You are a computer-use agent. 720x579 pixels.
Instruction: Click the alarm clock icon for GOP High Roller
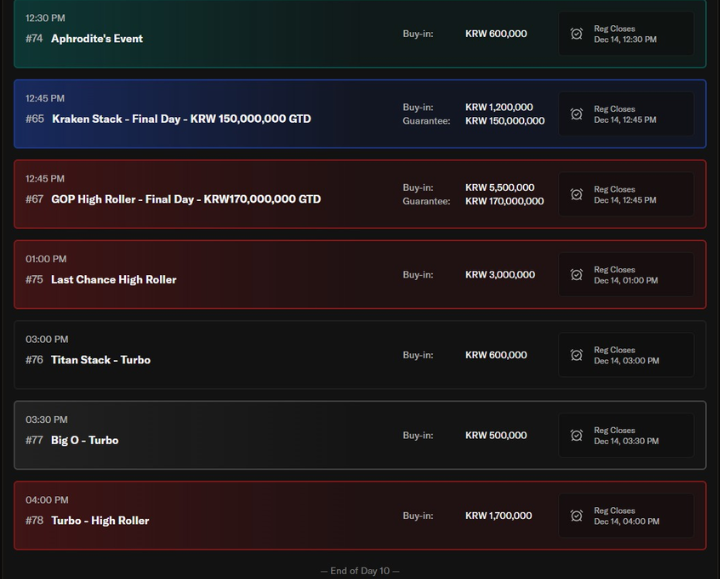pyautogui.click(x=577, y=194)
